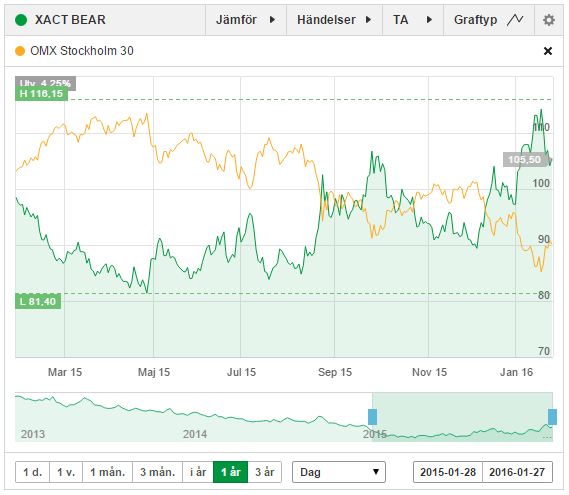The width and height of the screenshot is (569, 495).
Task: Click the H 116,15 high label
Action: click(41, 94)
